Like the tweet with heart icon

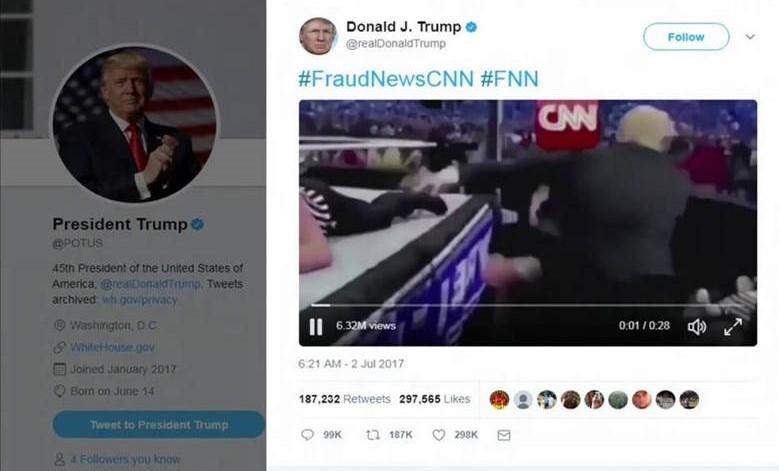pyautogui.click(x=439, y=435)
